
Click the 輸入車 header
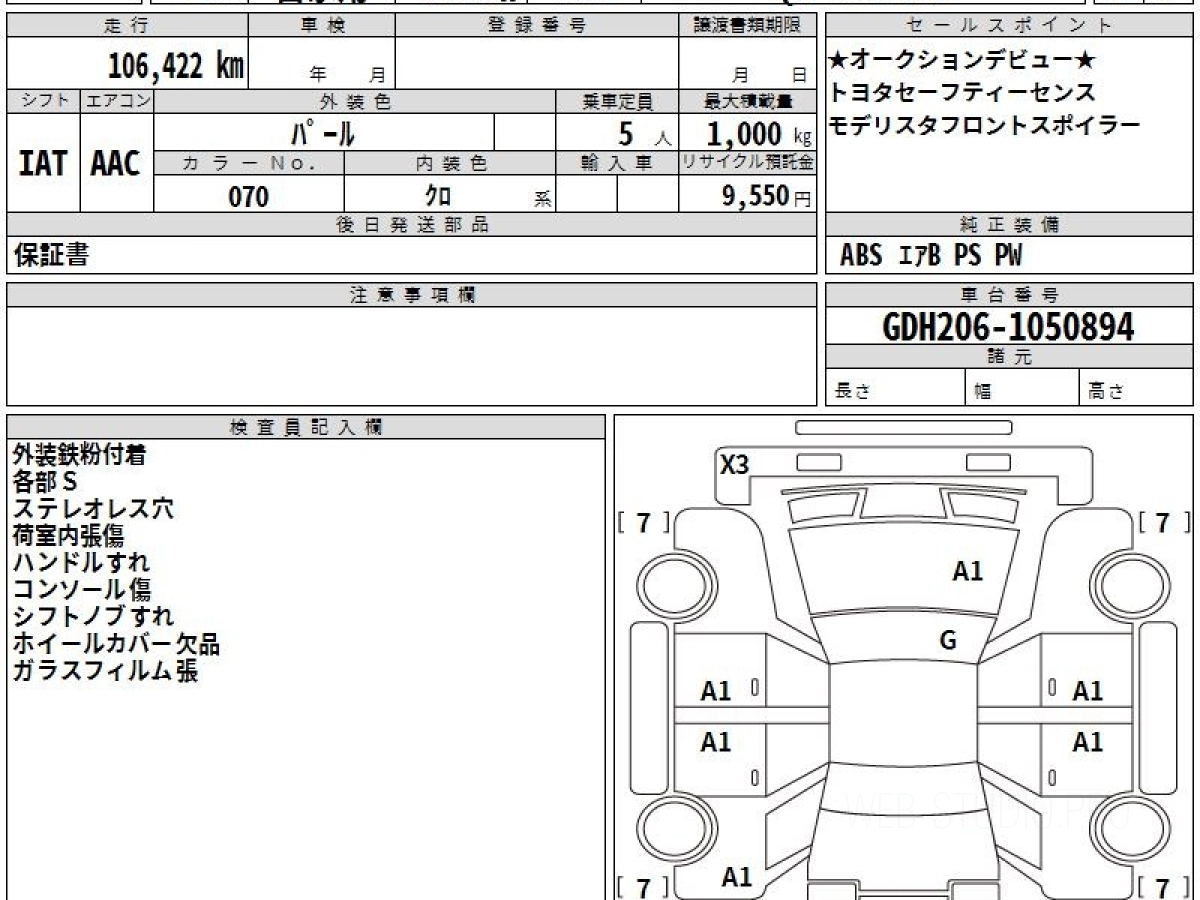[617, 163]
